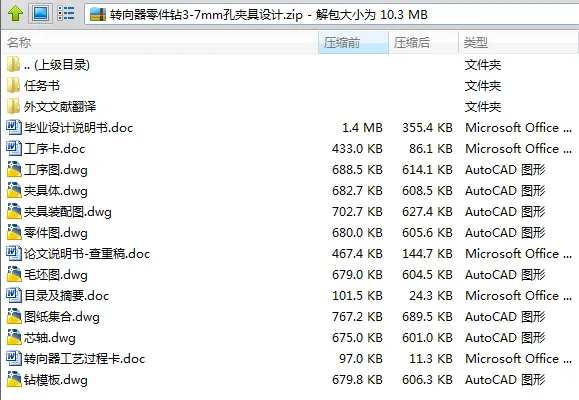
Task: Sort by the 名称 column header
Action: coord(161,42)
